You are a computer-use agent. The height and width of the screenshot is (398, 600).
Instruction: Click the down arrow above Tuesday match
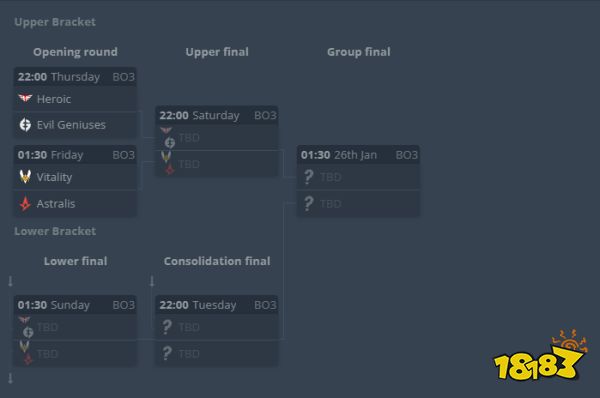pyautogui.click(x=152, y=281)
